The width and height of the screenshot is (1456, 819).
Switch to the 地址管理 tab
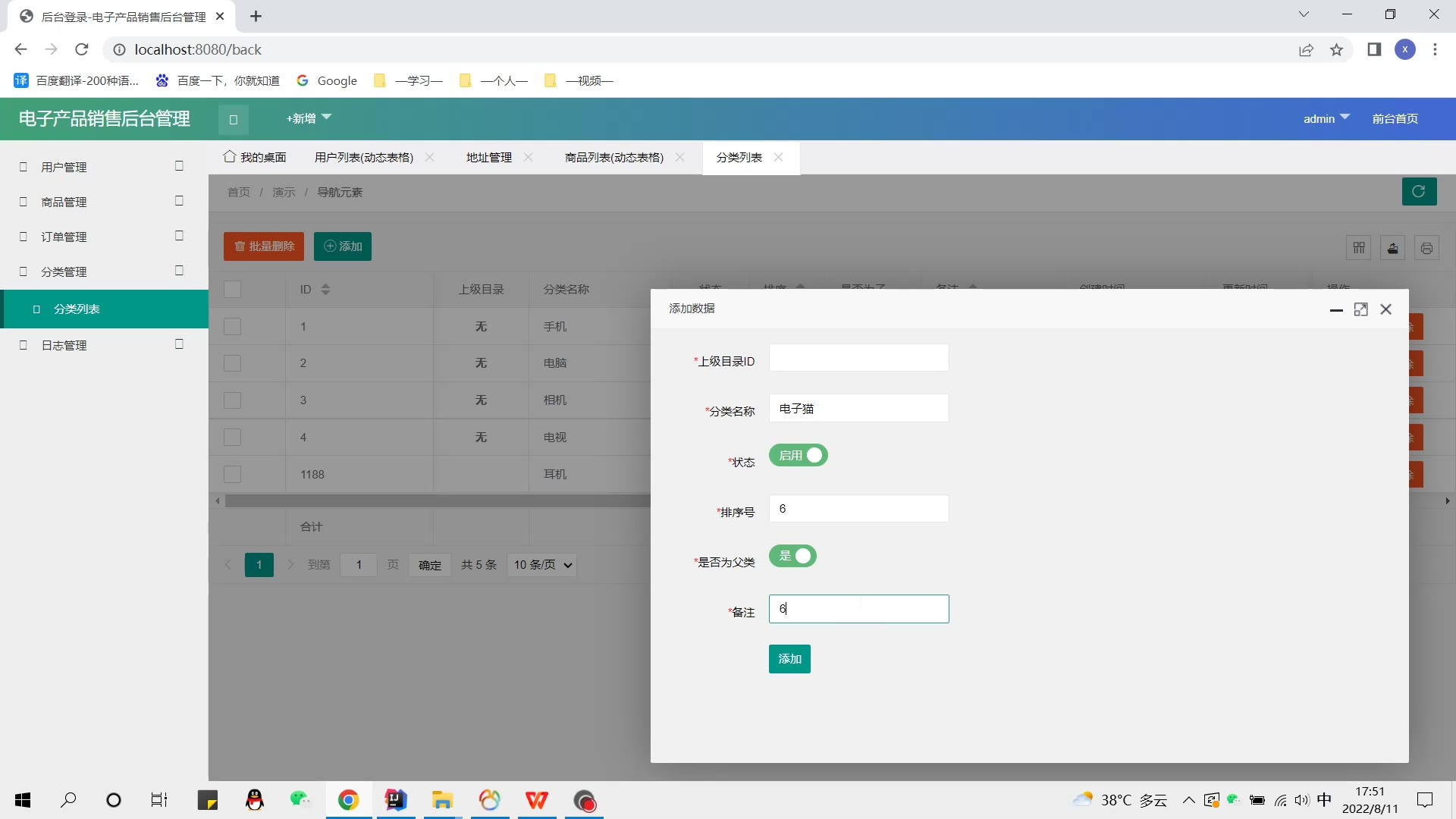pyautogui.click(x=489, y=157)
